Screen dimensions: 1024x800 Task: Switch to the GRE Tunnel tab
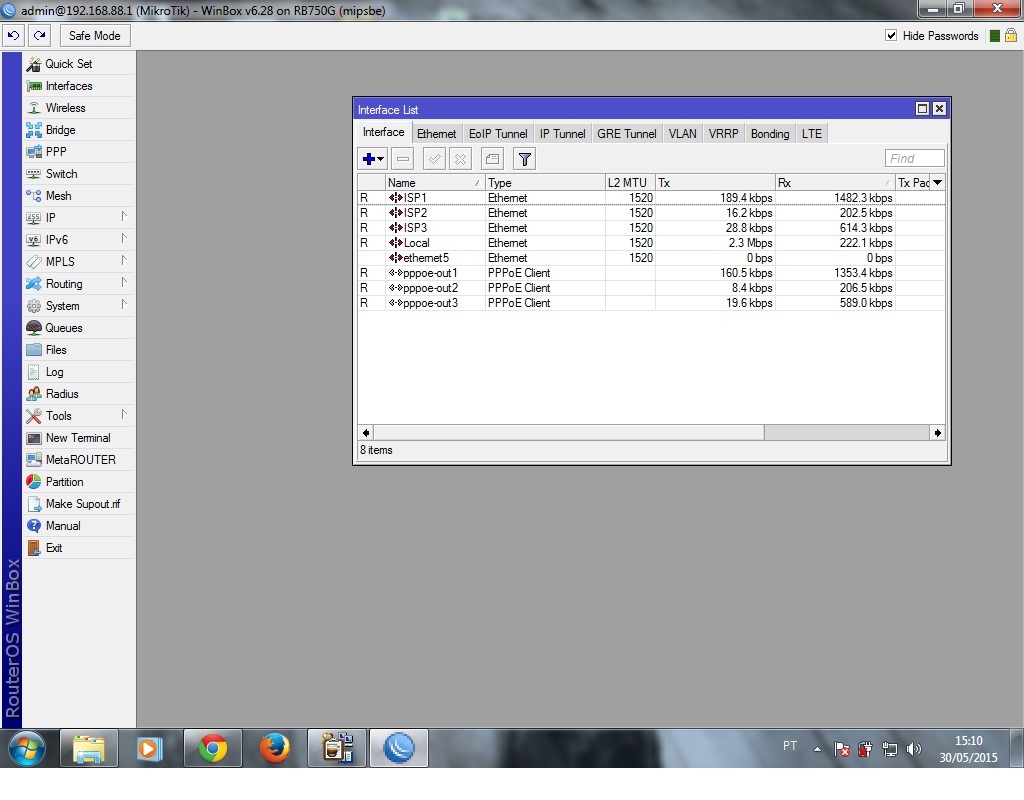(626, 134)
